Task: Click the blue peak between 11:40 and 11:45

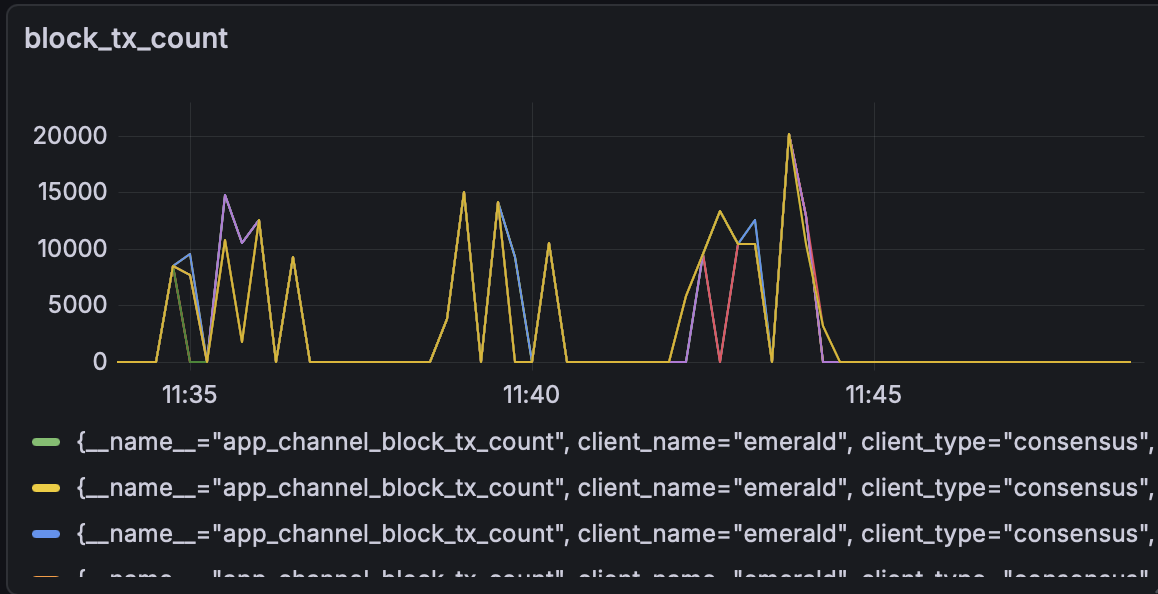Action: coord(755,221)
